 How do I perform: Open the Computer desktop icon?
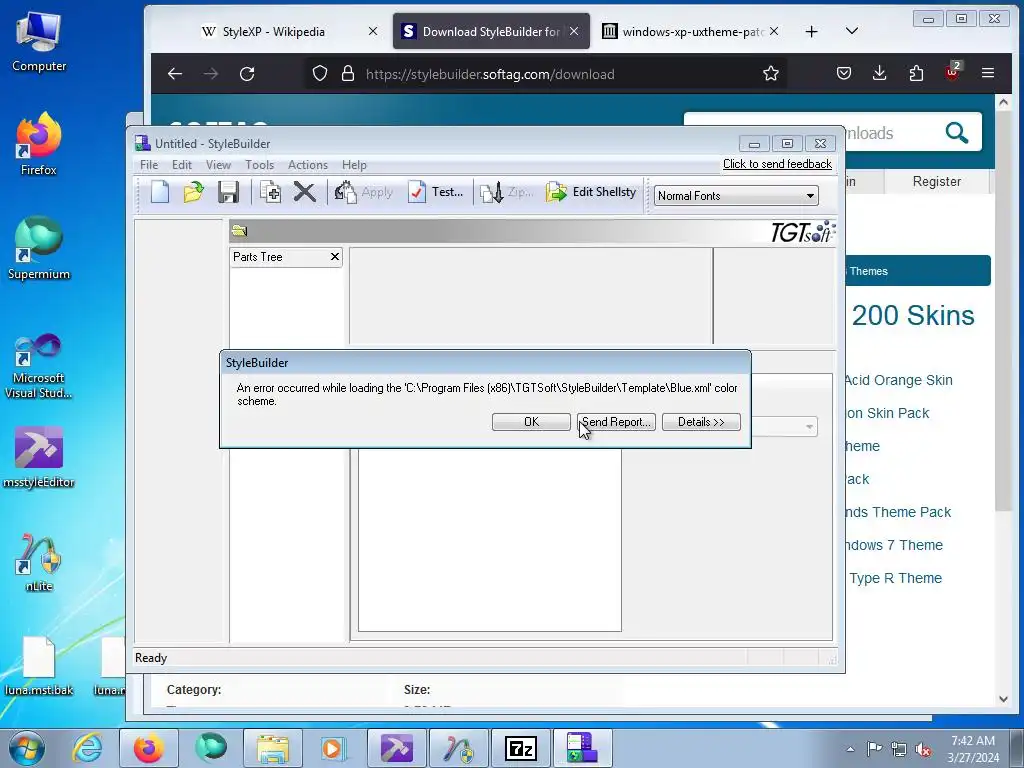pos(39,42)
